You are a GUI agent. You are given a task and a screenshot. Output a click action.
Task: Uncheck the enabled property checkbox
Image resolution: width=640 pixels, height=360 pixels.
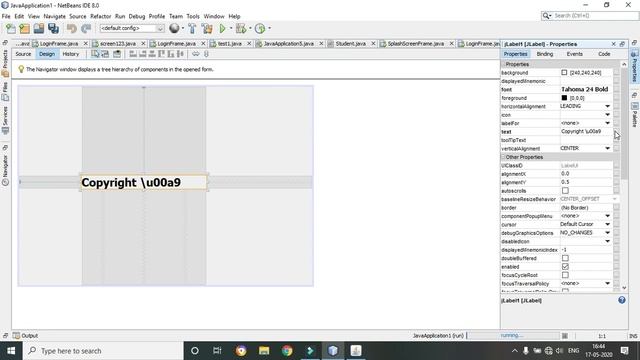tap(565, 267)
